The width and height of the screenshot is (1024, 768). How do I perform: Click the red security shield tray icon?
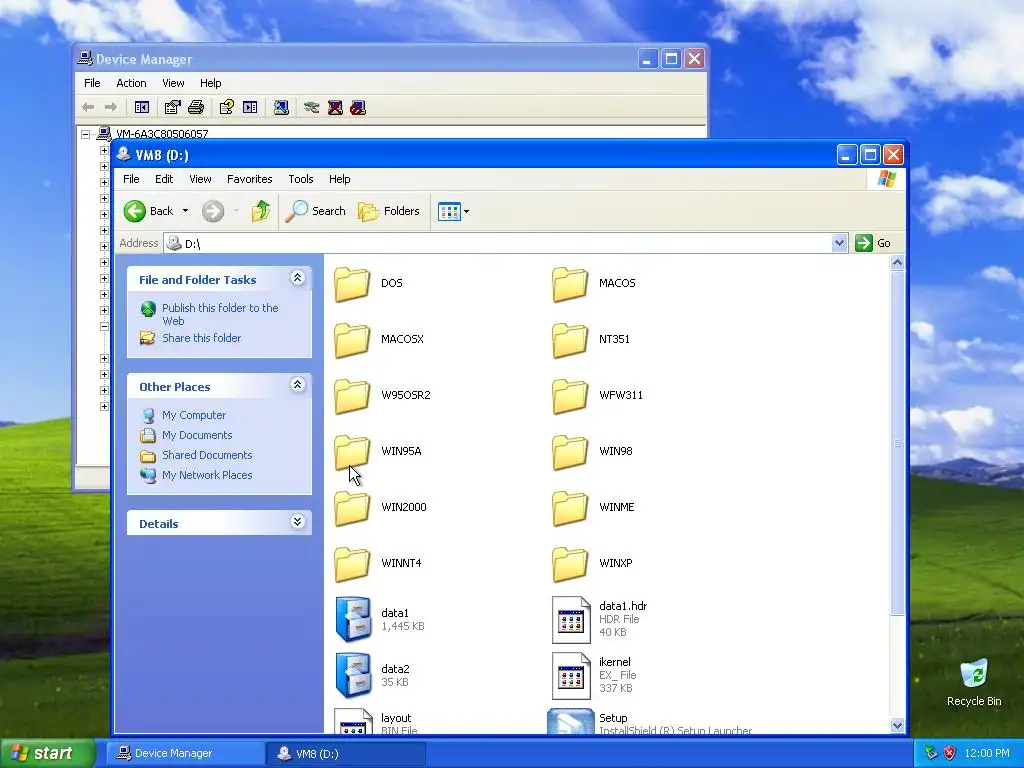point(950,753)
